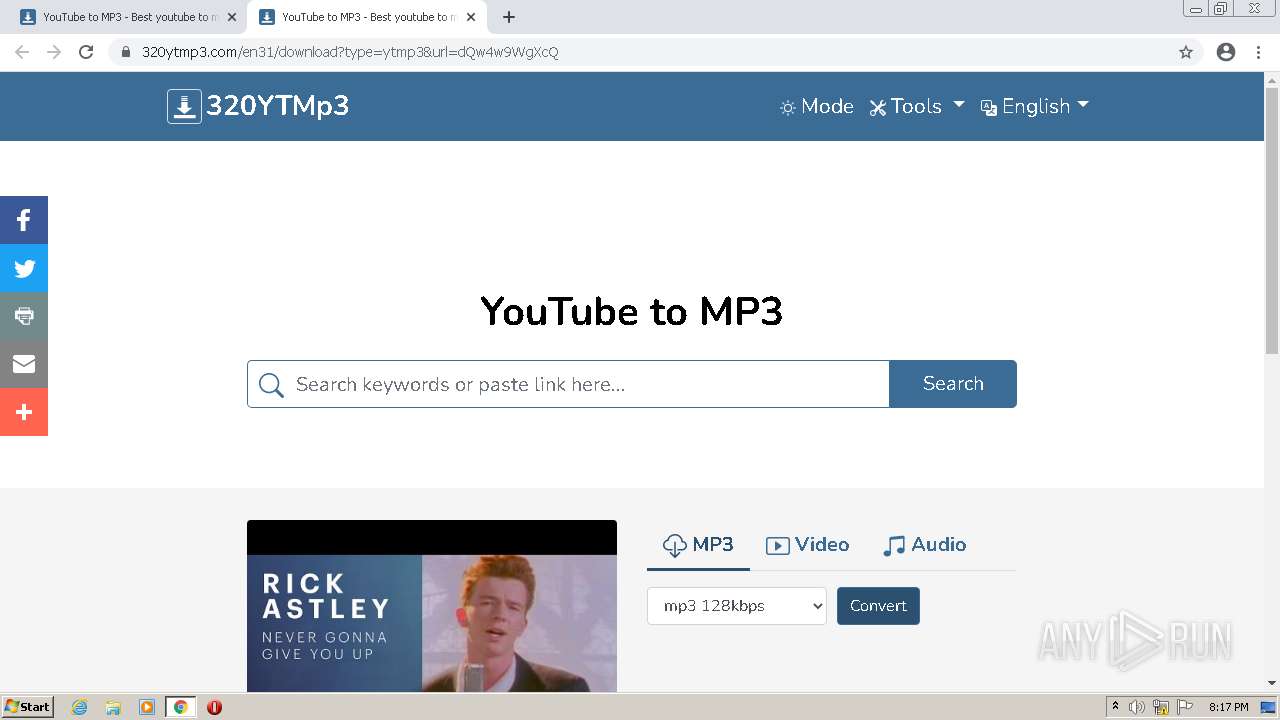The image size is (1280, 720).
Task: Click the address bar URL
Action: [350, 52]
